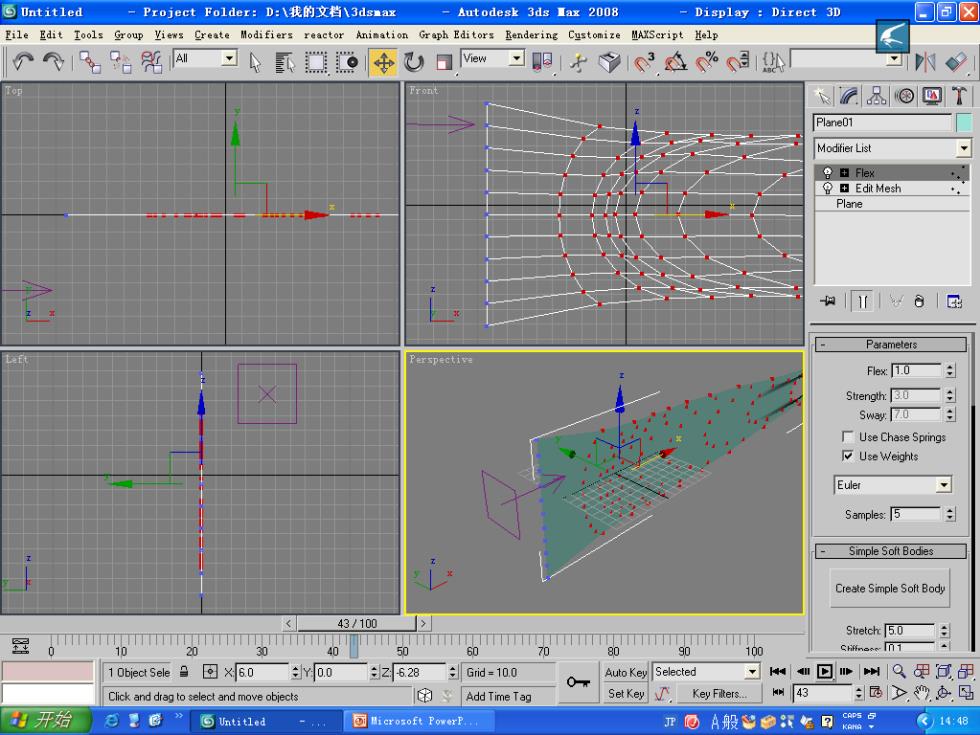Click the Key Filters button
980x735 pixels.
[719, 693]
